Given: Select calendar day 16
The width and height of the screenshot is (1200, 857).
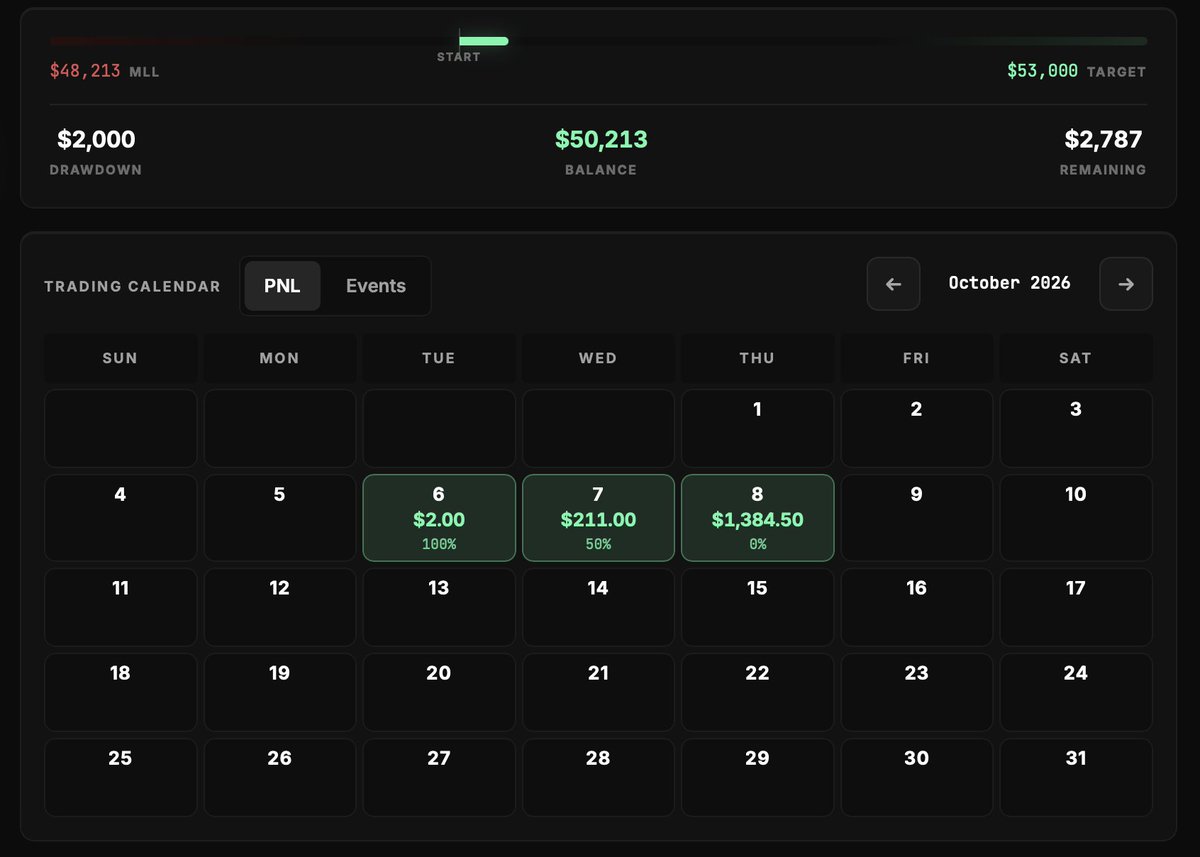Looking at the screenshot, I should click(x=916, y=607).
